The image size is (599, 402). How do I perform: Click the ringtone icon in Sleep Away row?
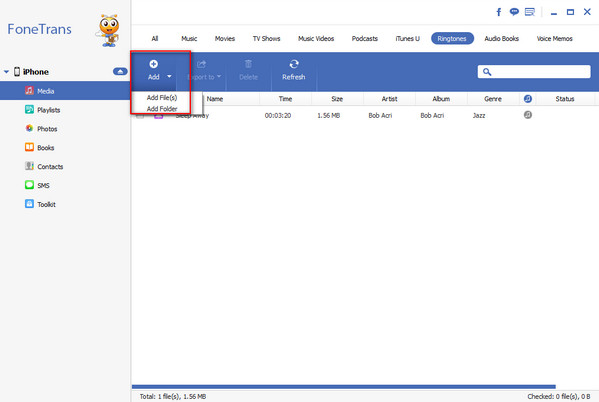(x=528, y=115)
